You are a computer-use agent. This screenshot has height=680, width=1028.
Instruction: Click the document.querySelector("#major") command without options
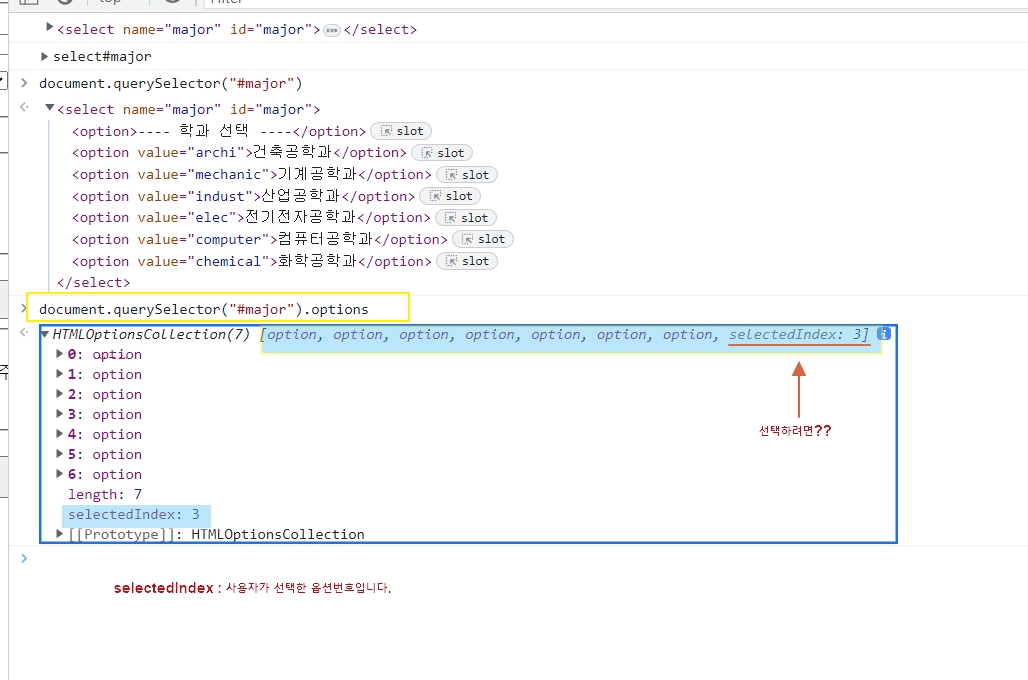click(170, 83)
